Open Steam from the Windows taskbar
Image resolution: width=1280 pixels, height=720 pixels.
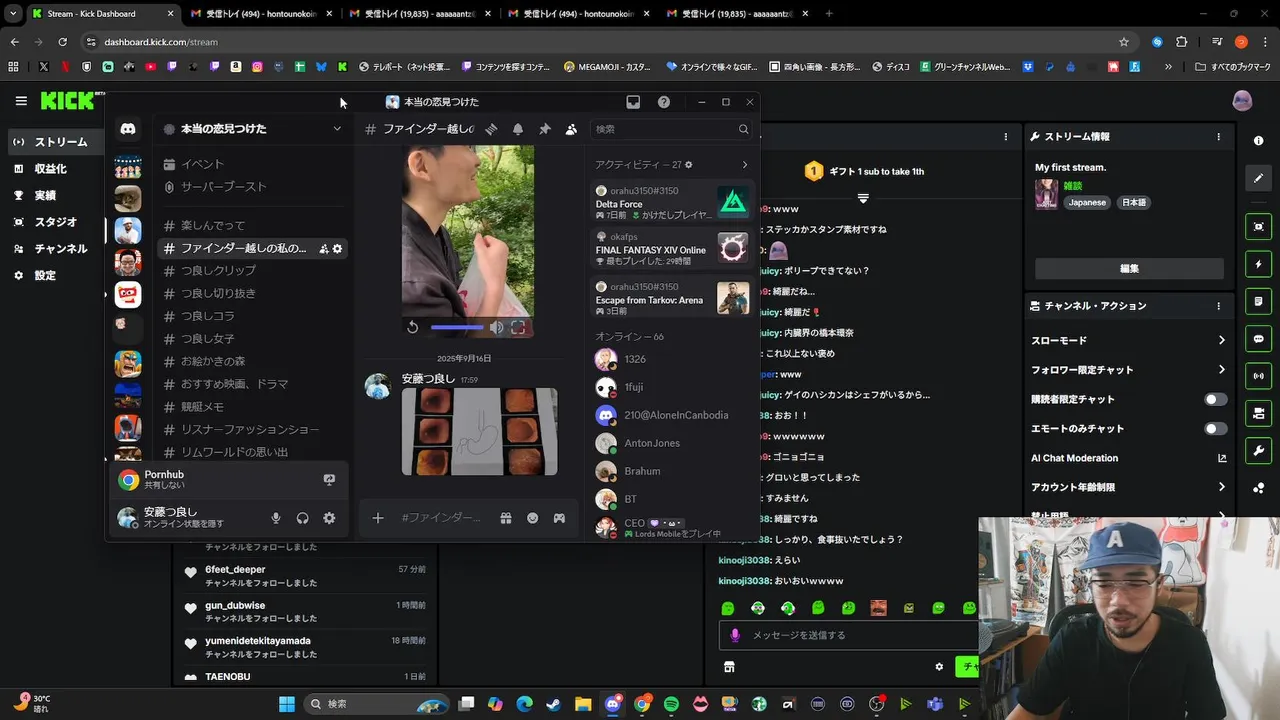click(x=553, y=704)
